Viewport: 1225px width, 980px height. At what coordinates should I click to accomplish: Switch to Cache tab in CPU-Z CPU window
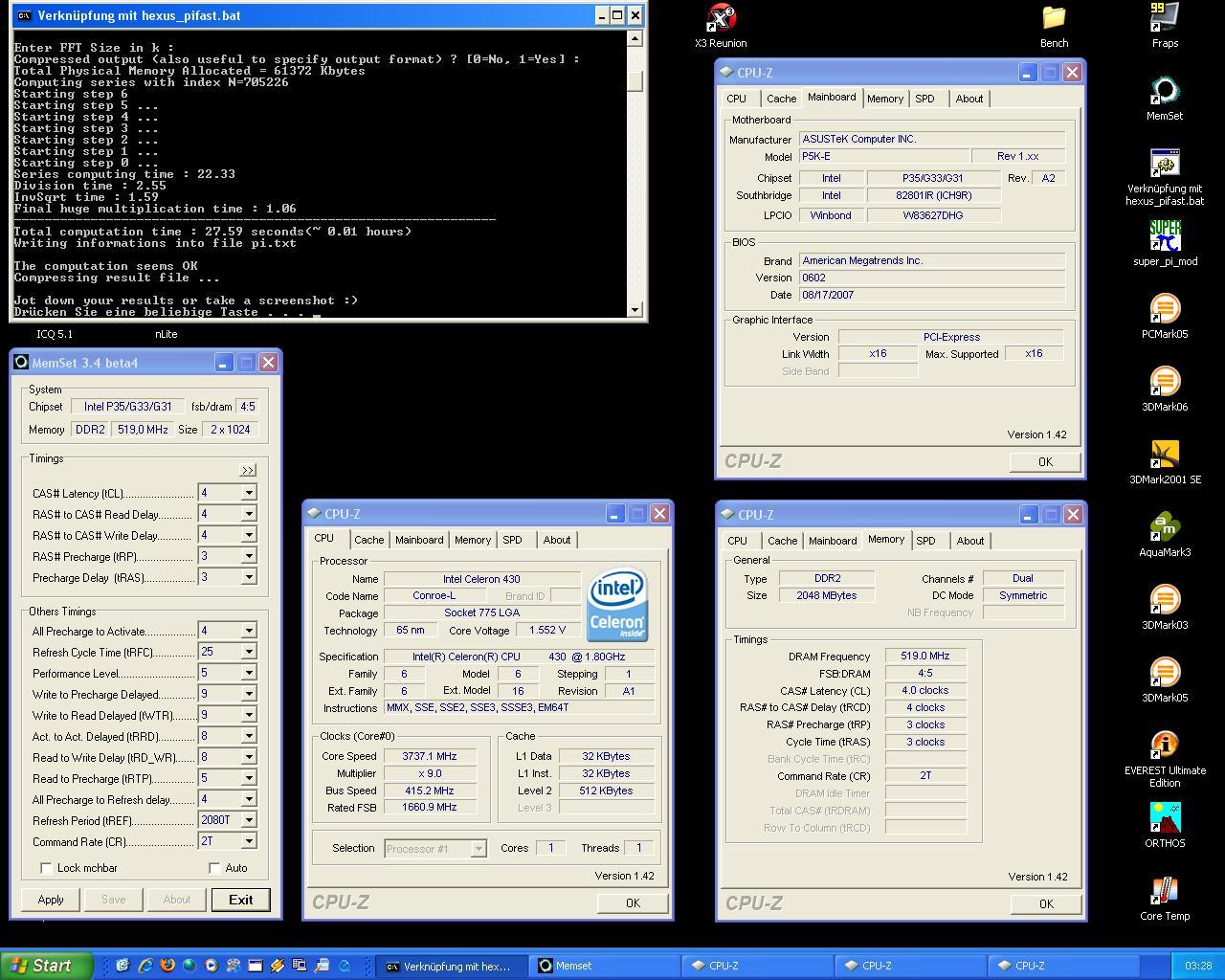[368, 540]
